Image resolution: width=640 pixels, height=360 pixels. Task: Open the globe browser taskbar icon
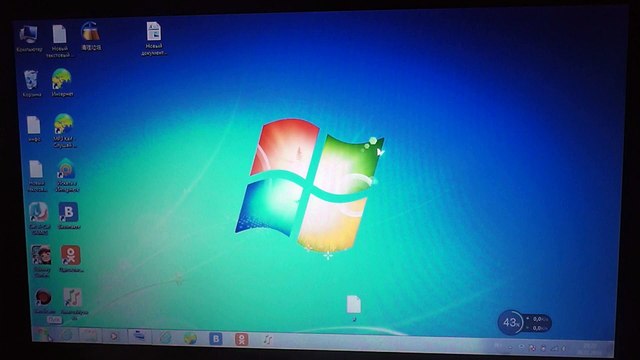(x=190, y=338)
